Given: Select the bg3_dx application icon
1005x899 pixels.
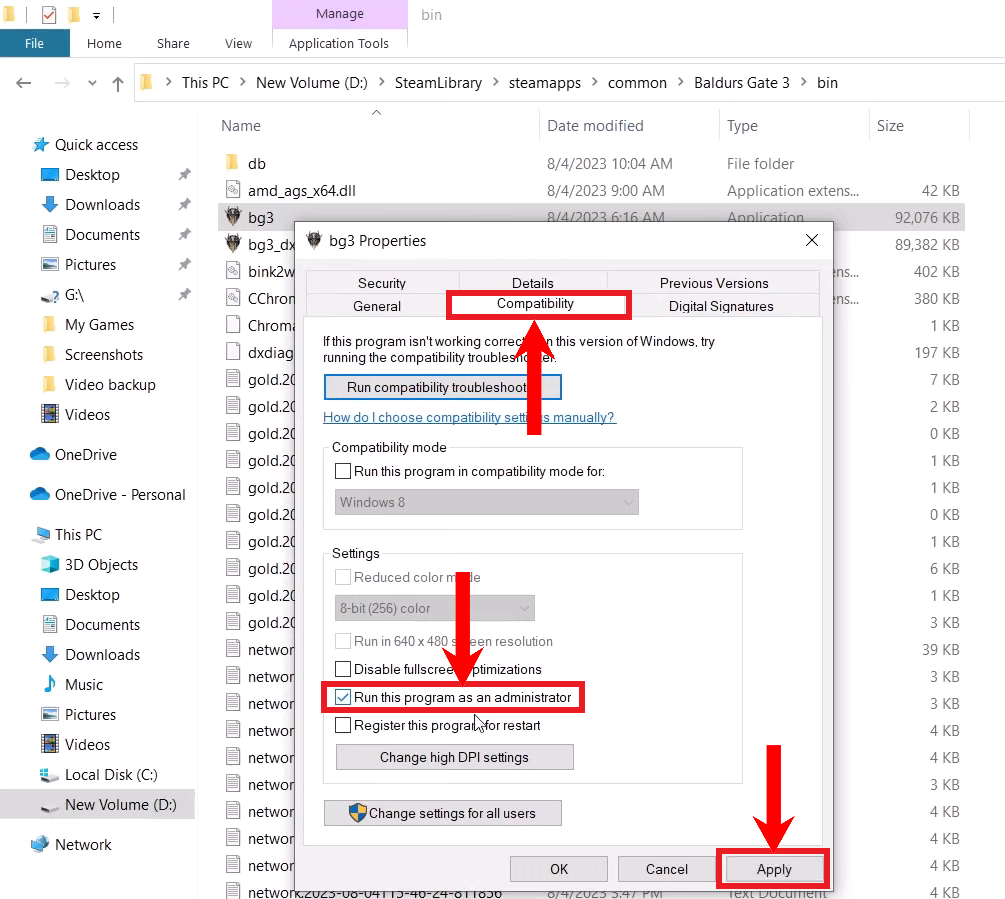Looking at the screenshot, I should [233, 244].
